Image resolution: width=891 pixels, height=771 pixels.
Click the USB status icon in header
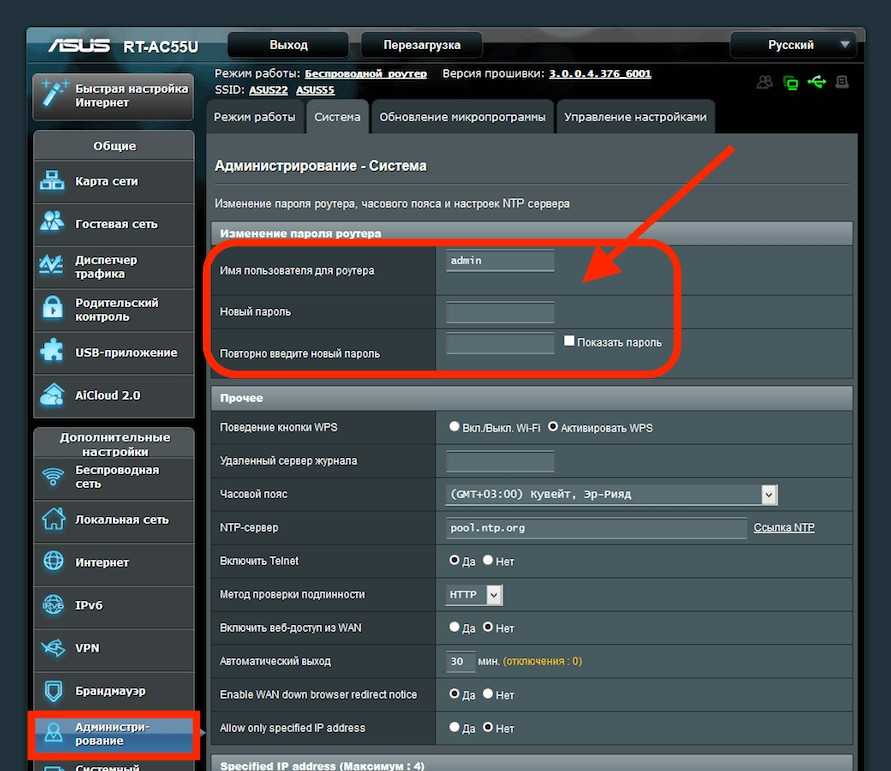[817, 83]
